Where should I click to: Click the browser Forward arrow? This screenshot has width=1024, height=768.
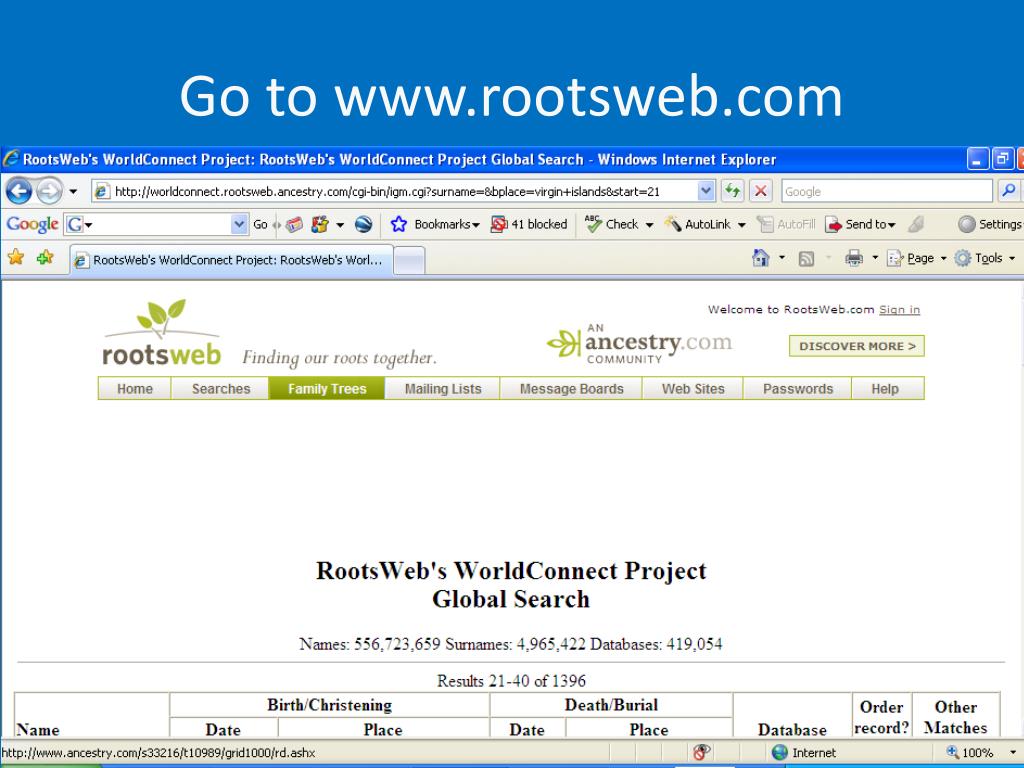(49, 191)
